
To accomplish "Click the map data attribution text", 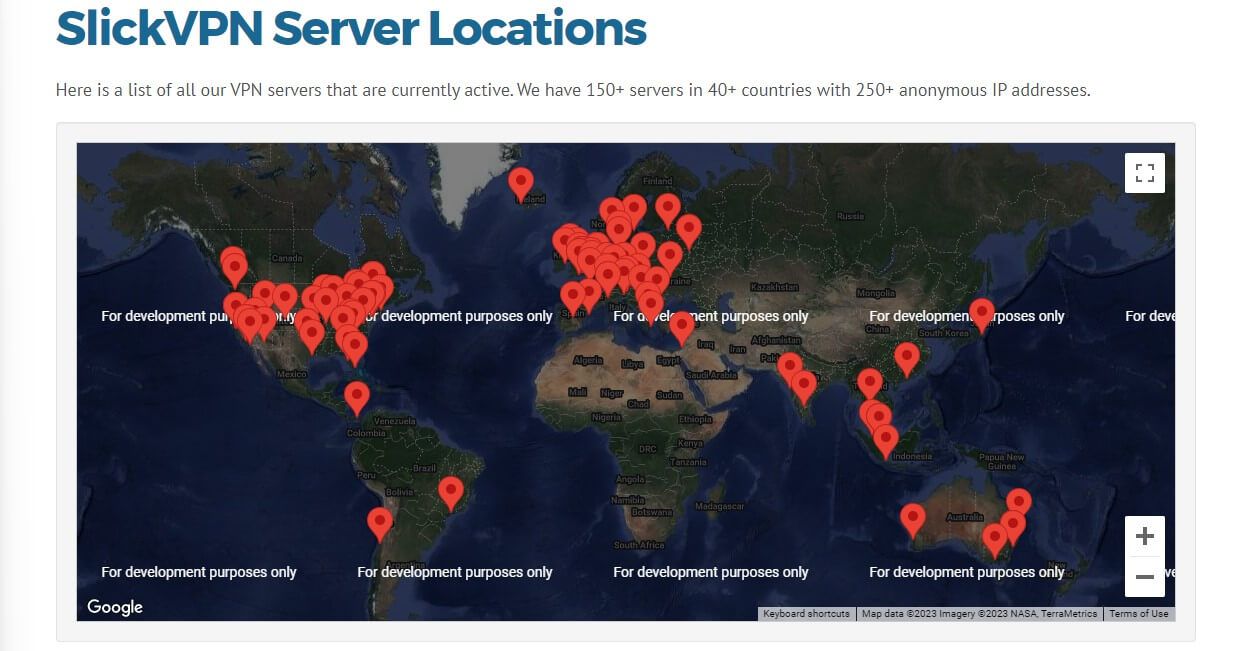I will point(979,614).
